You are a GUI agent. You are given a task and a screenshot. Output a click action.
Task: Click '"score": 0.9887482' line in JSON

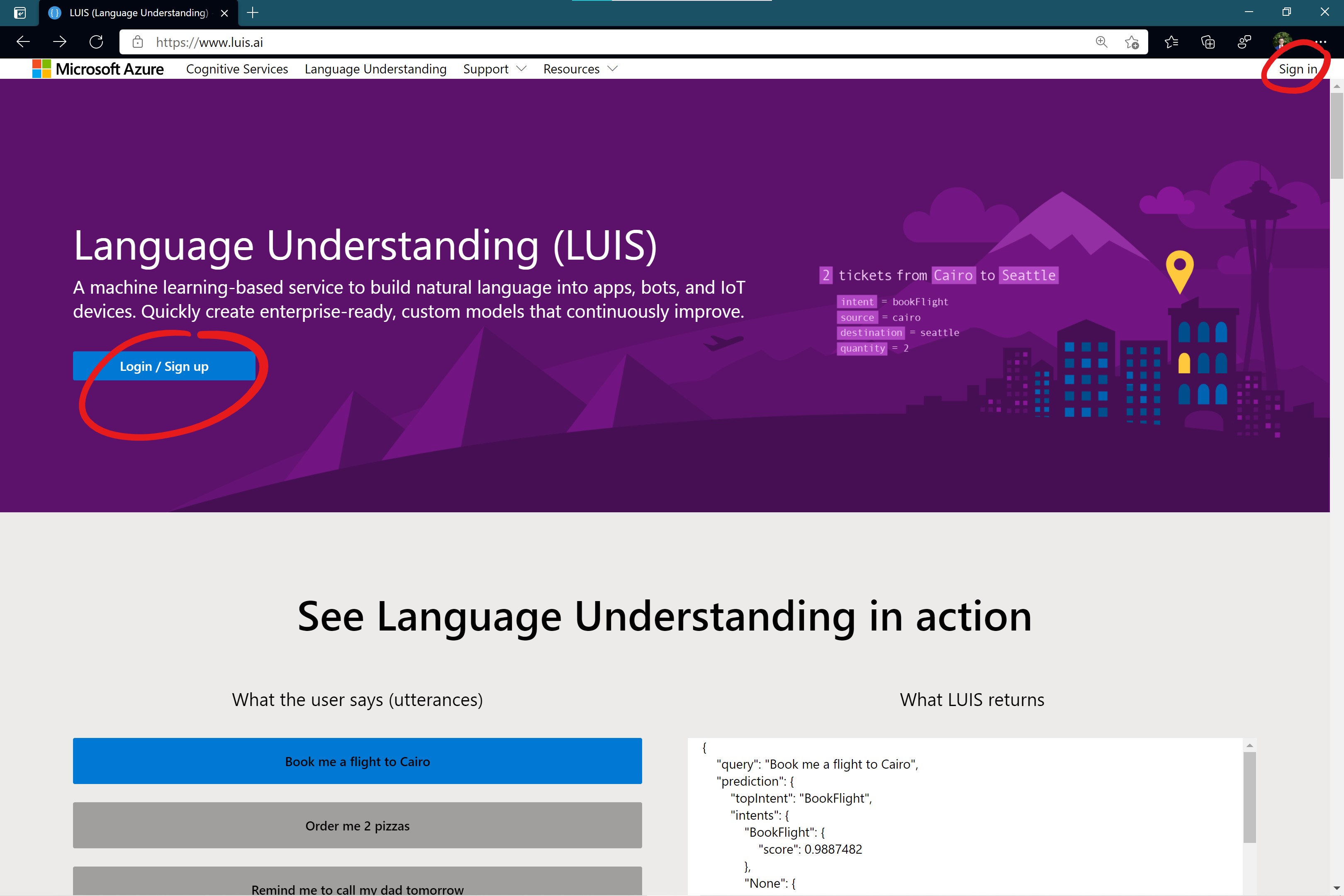coord(810,849)
